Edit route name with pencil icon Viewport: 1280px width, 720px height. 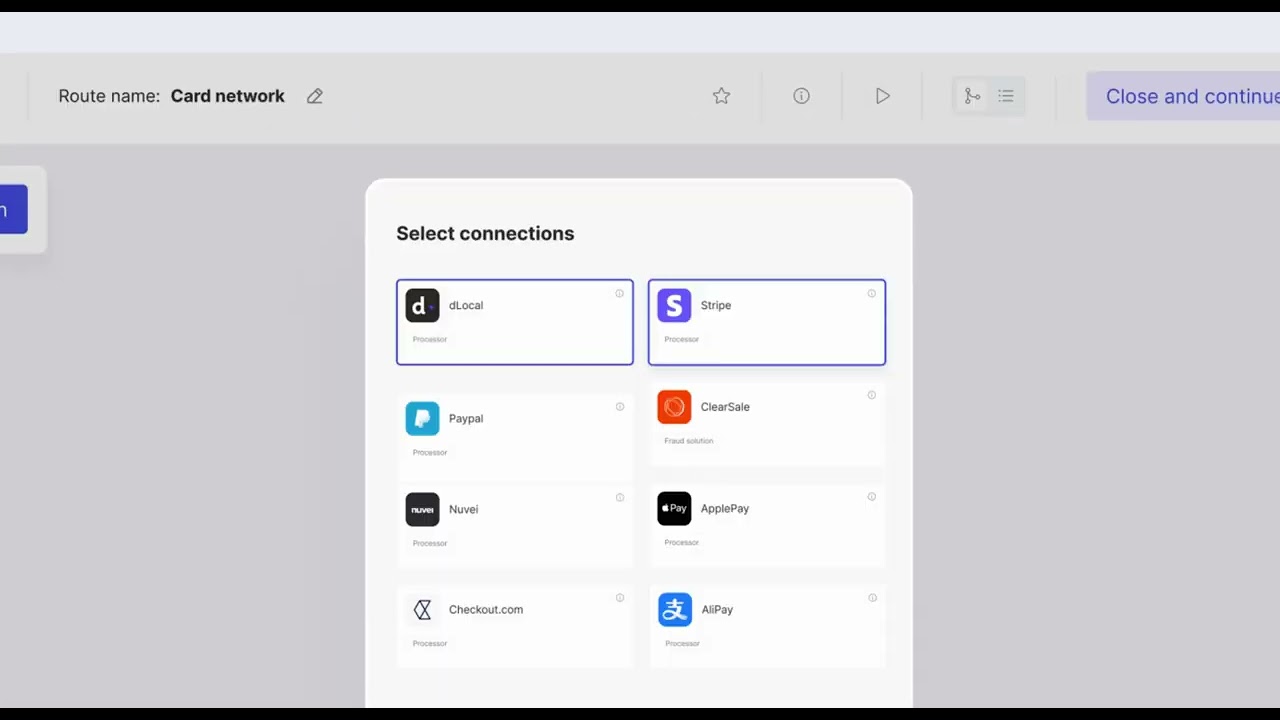[315, 96]
